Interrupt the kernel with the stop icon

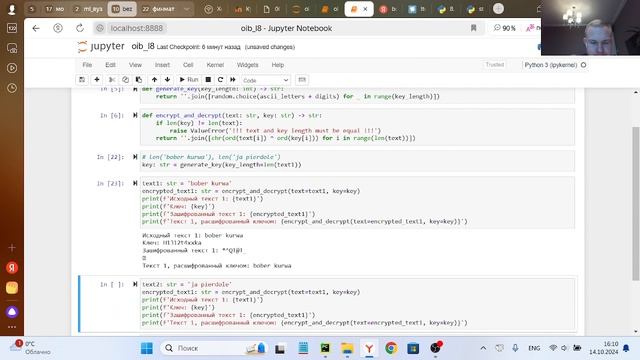tap(208, 80)
